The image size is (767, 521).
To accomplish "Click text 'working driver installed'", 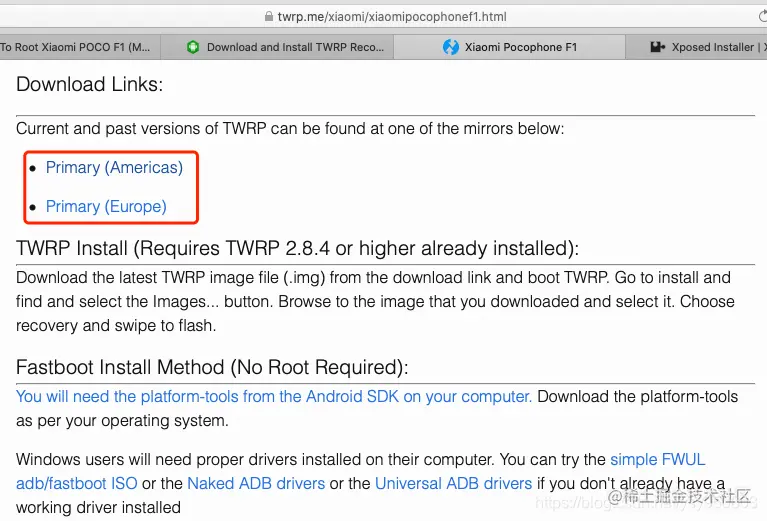I will click(98, 507).
